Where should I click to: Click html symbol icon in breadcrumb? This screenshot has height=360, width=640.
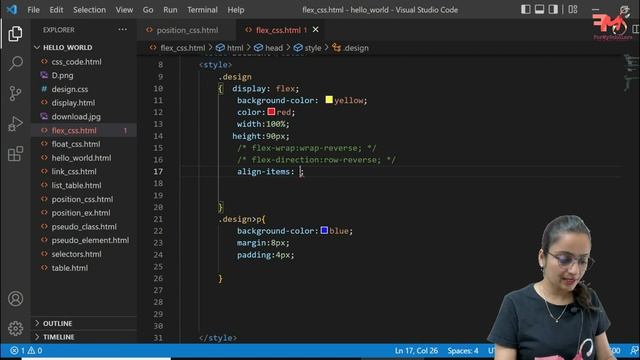coord(220,48)
